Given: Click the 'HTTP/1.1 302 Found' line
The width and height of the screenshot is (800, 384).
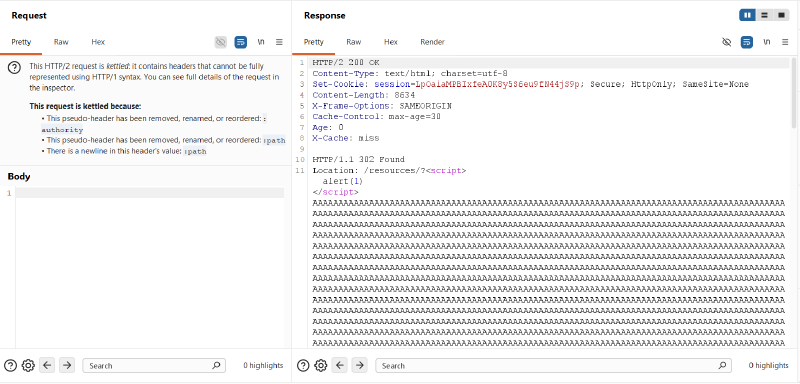Looking at the screenshot, I should click(x=359, y=160).
